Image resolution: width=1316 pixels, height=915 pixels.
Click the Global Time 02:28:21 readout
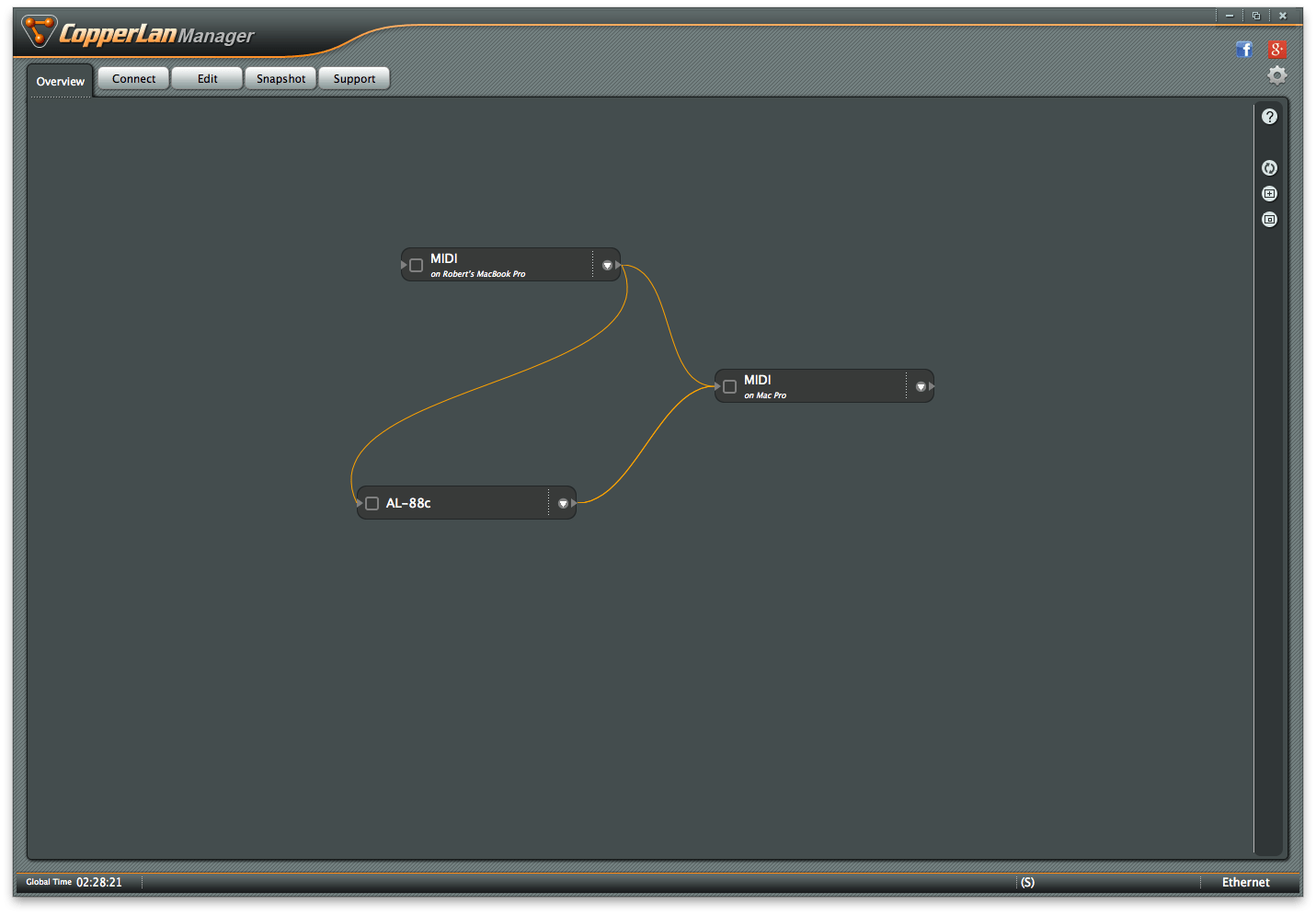pyautogui.click(x=74, y=882)
